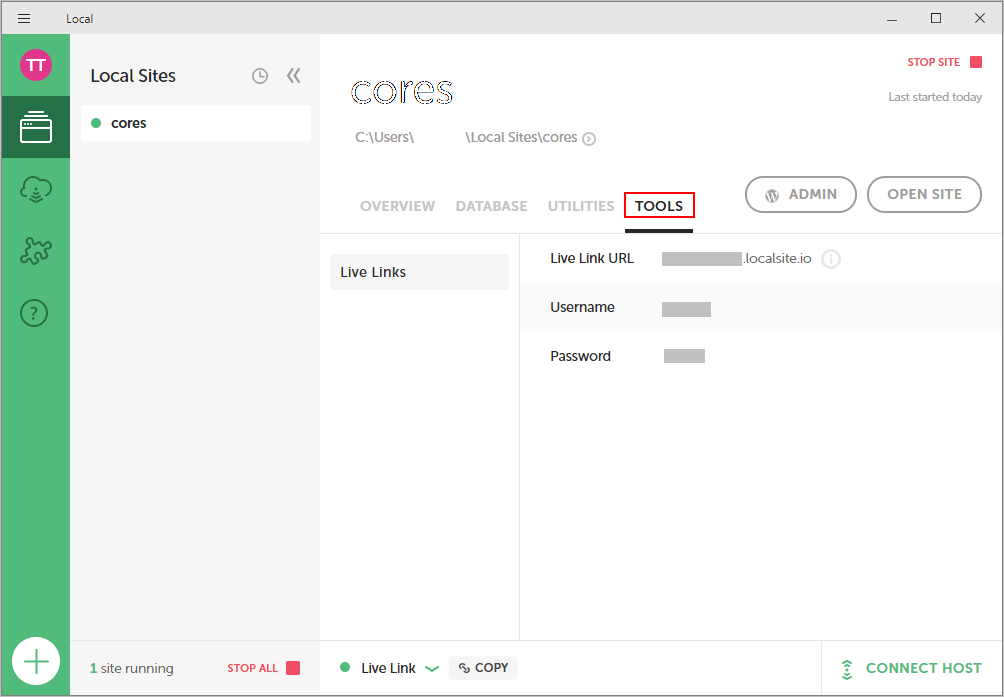Open site folder arrow icon

(x=589, y=139)
